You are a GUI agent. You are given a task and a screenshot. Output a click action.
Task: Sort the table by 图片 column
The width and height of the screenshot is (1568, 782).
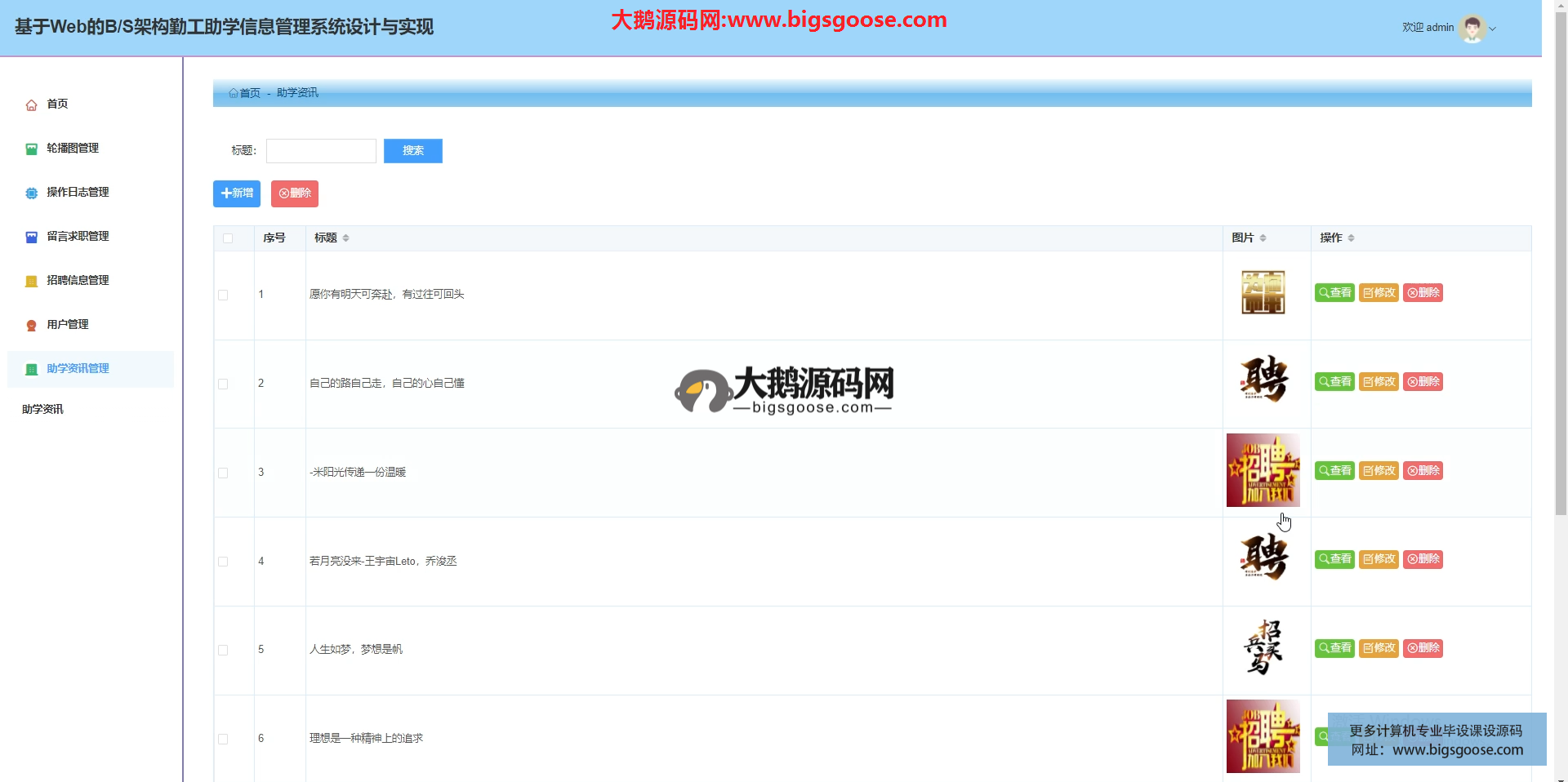click(1263, 238)
